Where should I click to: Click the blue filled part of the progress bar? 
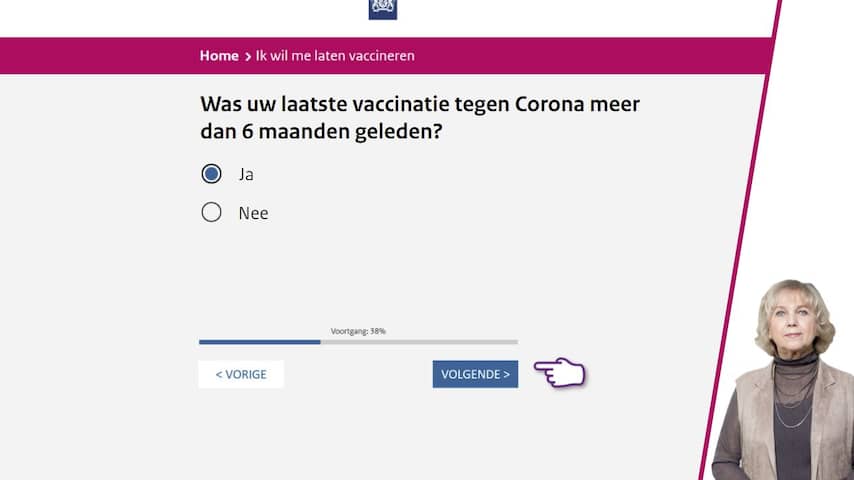[x=259, y=342]
